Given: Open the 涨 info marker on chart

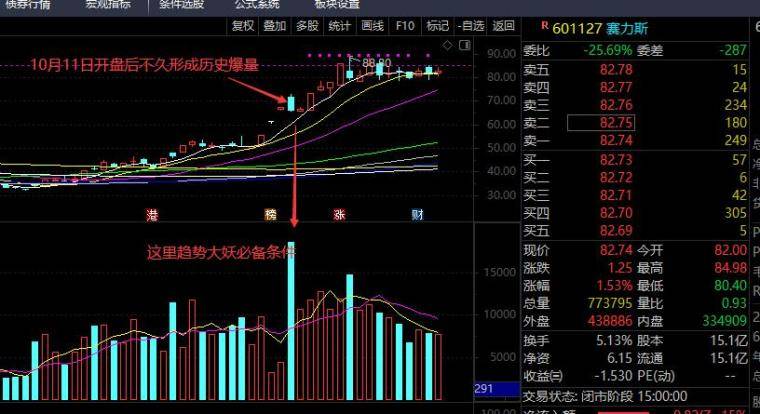Looking at the screenshot, I should [x=339, y=215].
